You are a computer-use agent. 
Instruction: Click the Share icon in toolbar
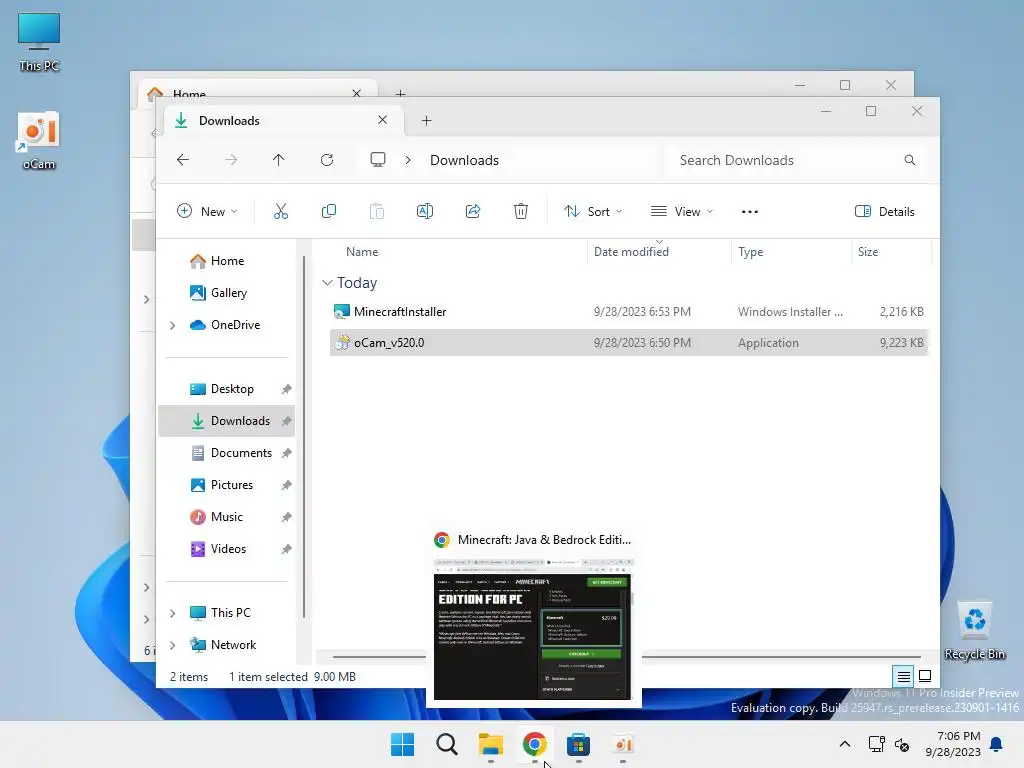coord(473,212)
